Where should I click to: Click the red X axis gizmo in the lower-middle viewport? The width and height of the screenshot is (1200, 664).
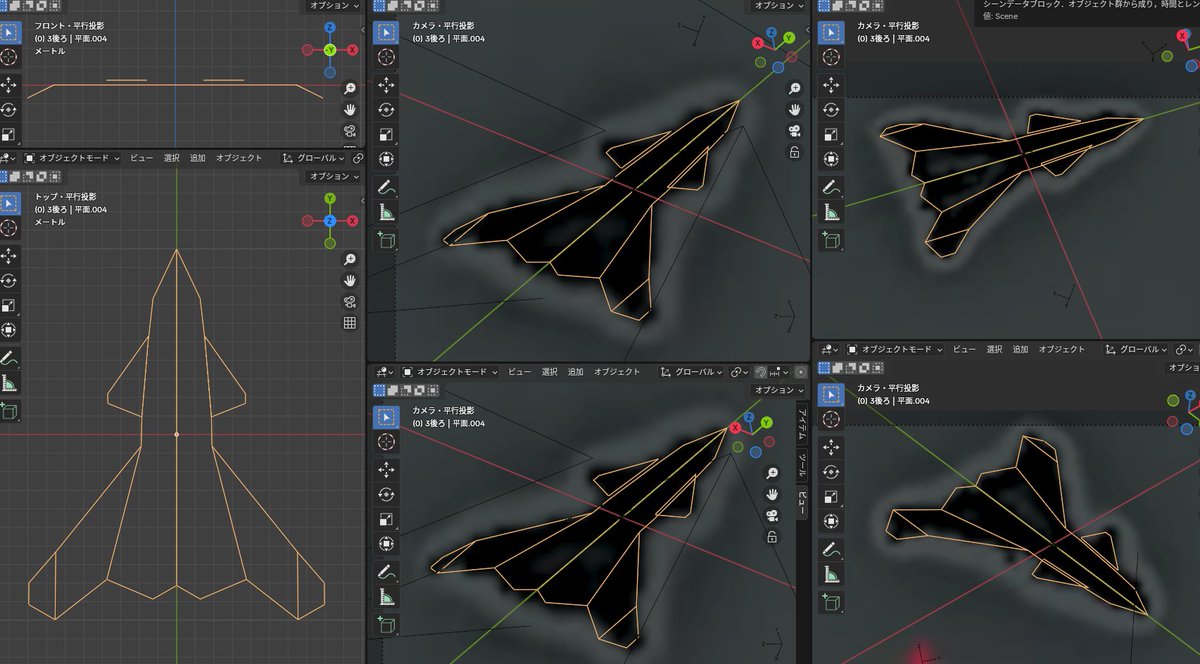tap(736, 428)
